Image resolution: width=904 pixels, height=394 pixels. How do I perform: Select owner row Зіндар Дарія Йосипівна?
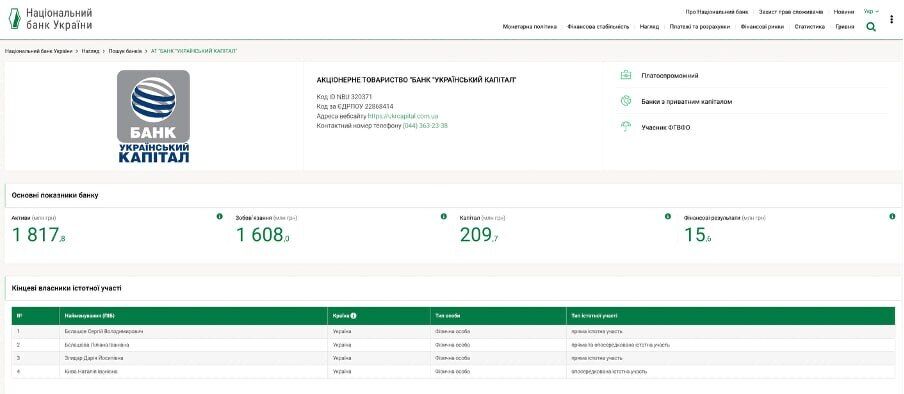point(453,358)
